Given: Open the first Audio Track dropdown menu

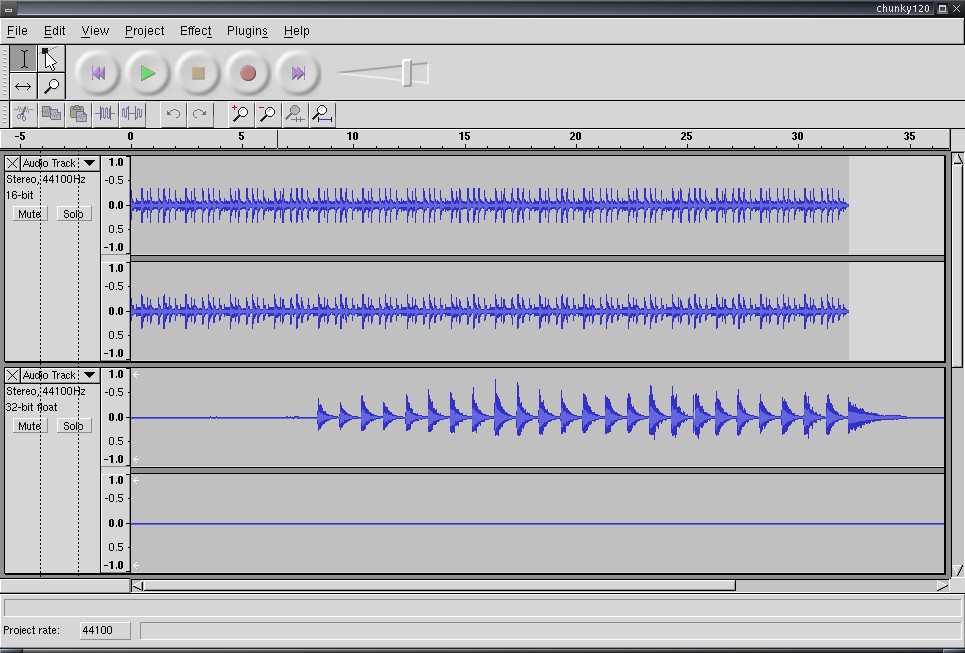Looking at the screenshot, I should tap(89, 163).
